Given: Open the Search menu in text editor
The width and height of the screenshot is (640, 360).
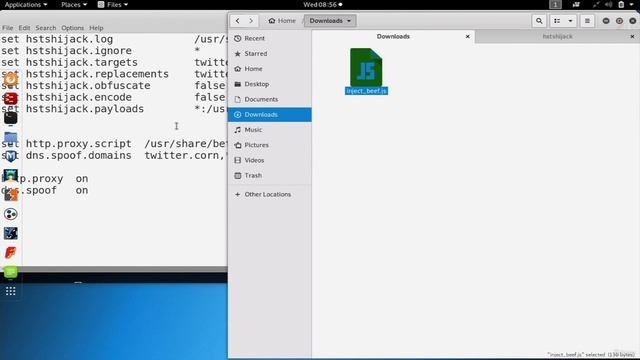Looking at the screenshot, I should 46,28.
